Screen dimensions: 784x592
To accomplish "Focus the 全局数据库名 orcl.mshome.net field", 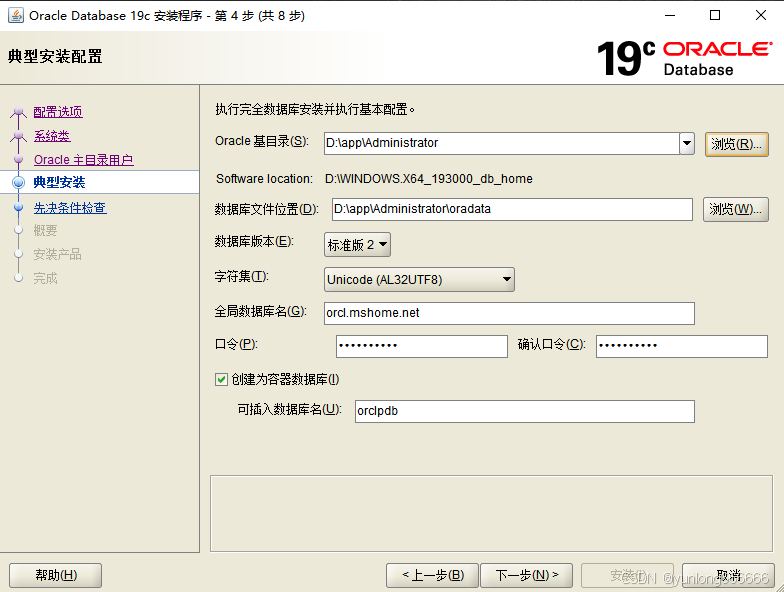I will (x=509, y=313).
